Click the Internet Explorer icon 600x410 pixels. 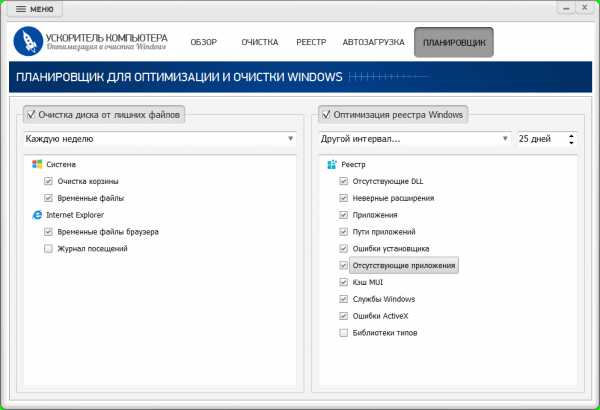pyautogui.click(x=37, y=215)
